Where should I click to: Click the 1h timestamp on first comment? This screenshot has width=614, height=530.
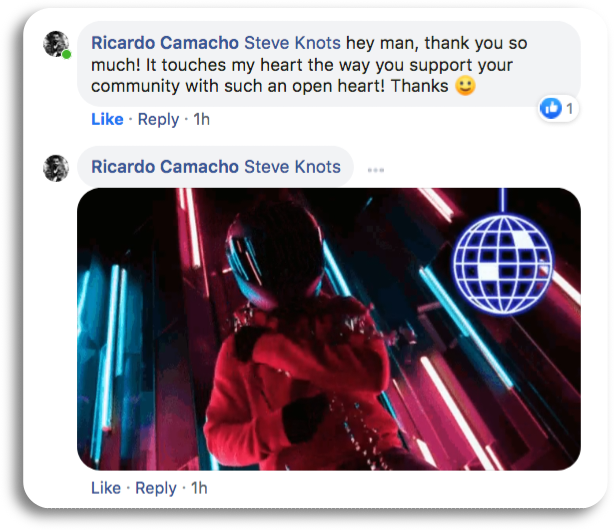click(x=202, y=119)
